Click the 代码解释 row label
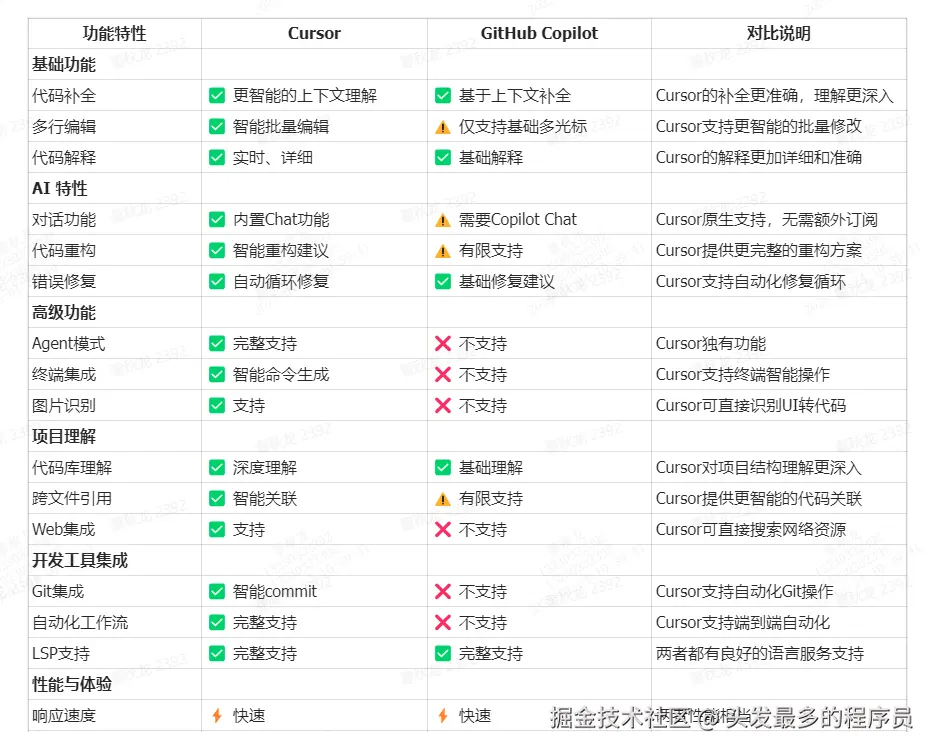 click(x=64, y=157)
